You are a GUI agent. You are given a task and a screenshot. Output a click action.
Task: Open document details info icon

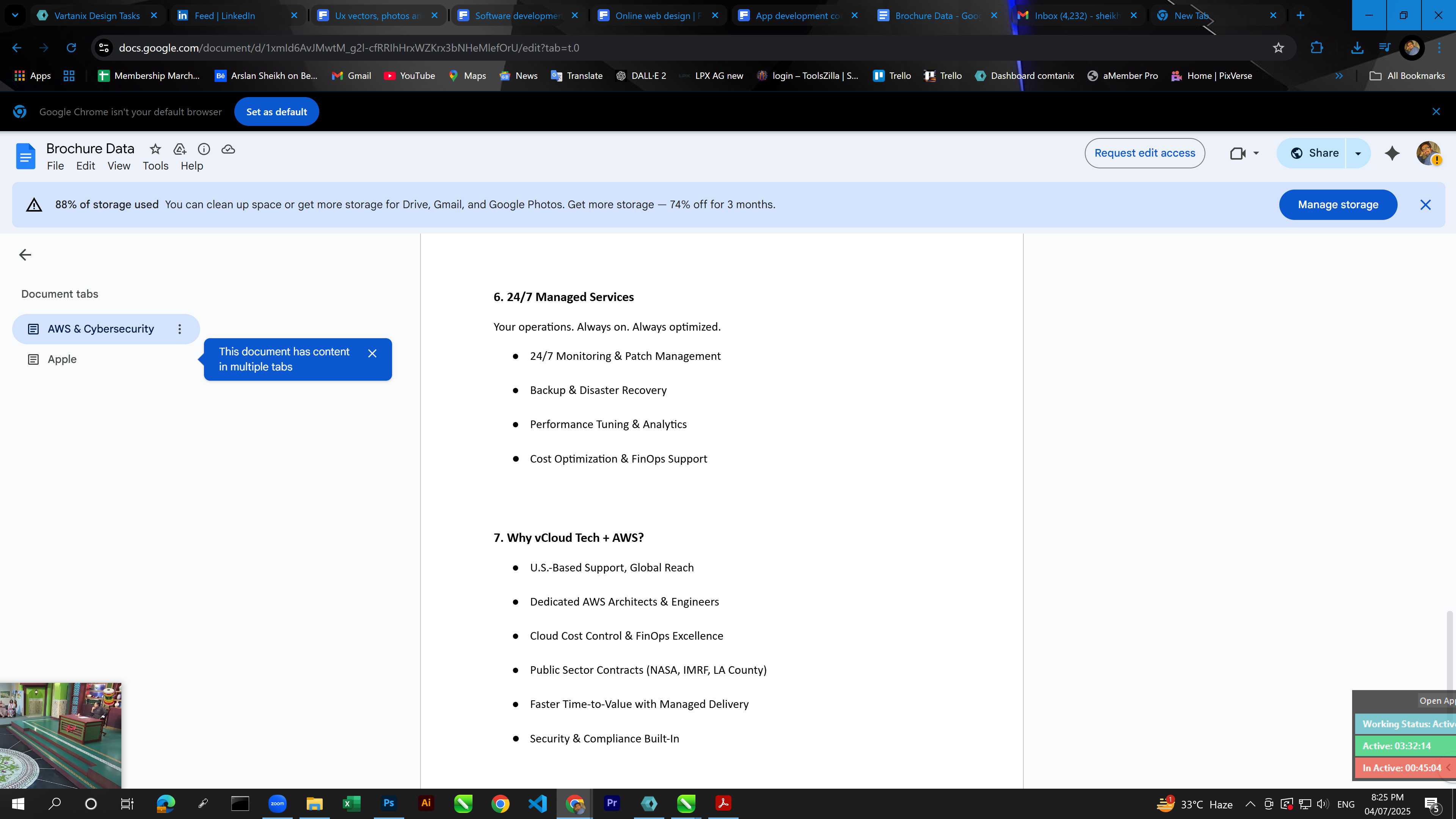tap(204, 149)
